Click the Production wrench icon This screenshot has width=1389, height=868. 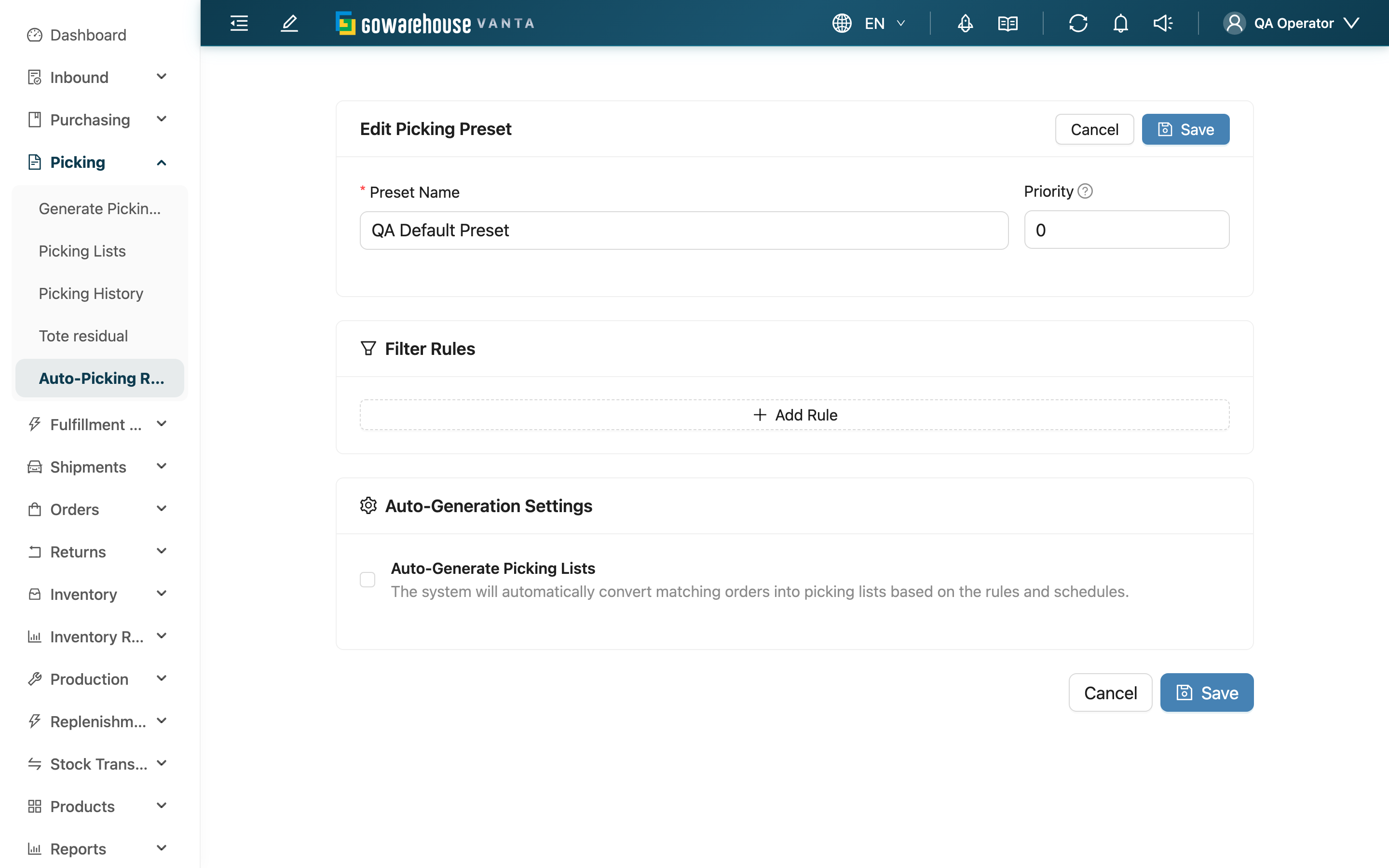34,679
